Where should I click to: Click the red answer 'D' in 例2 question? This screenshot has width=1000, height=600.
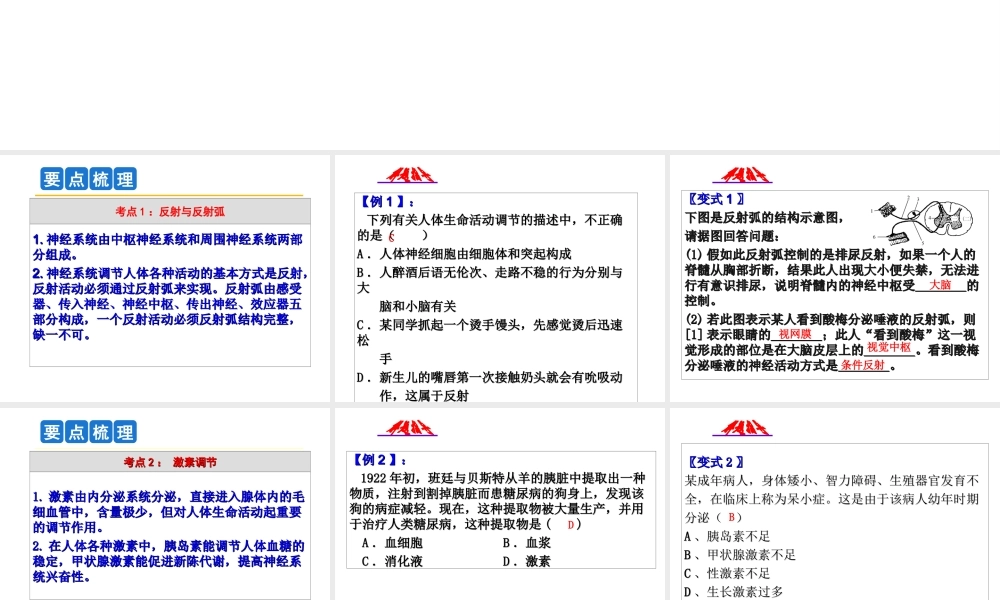[571, 524]
